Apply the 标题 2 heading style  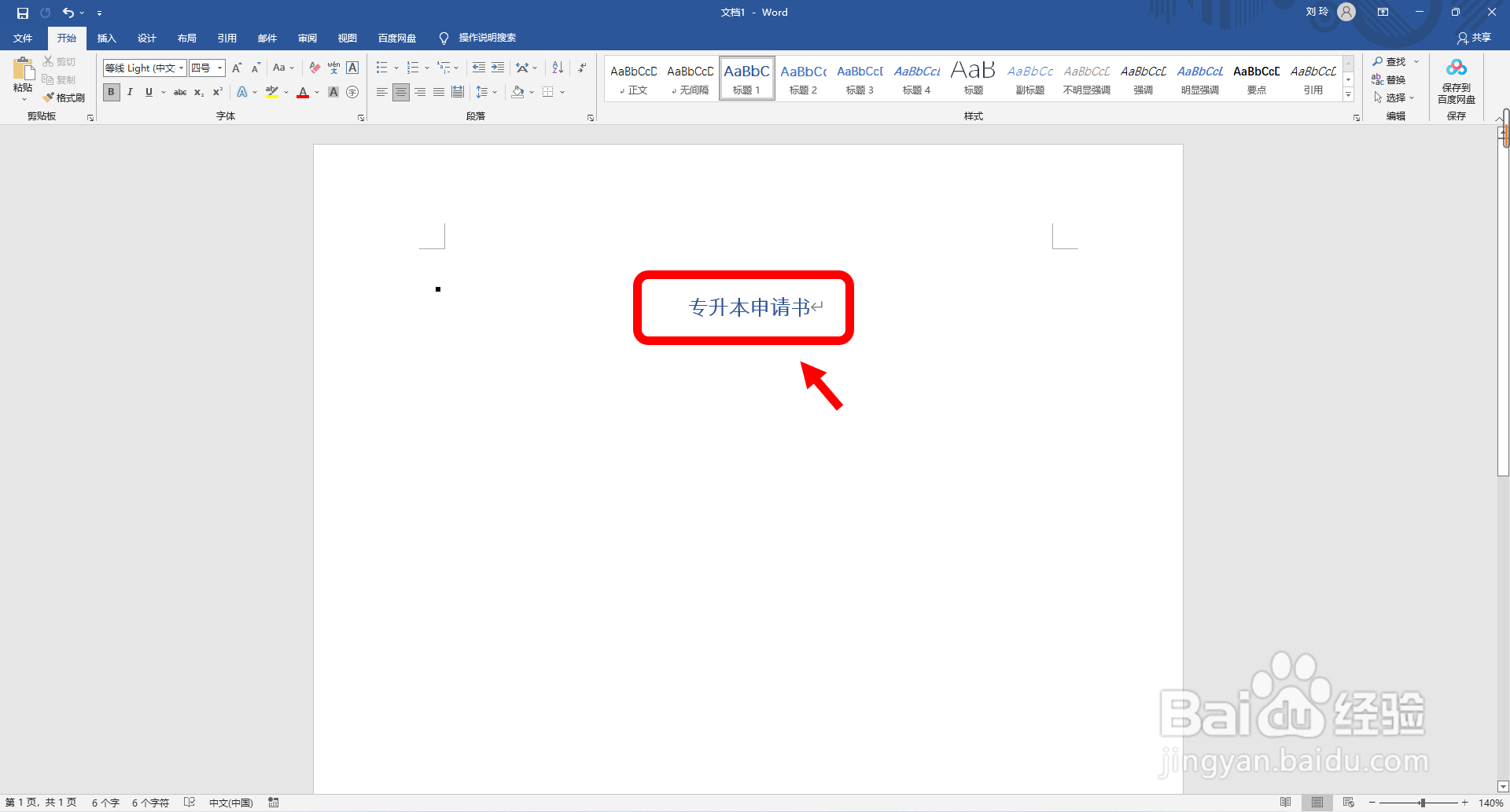point(803,79)
